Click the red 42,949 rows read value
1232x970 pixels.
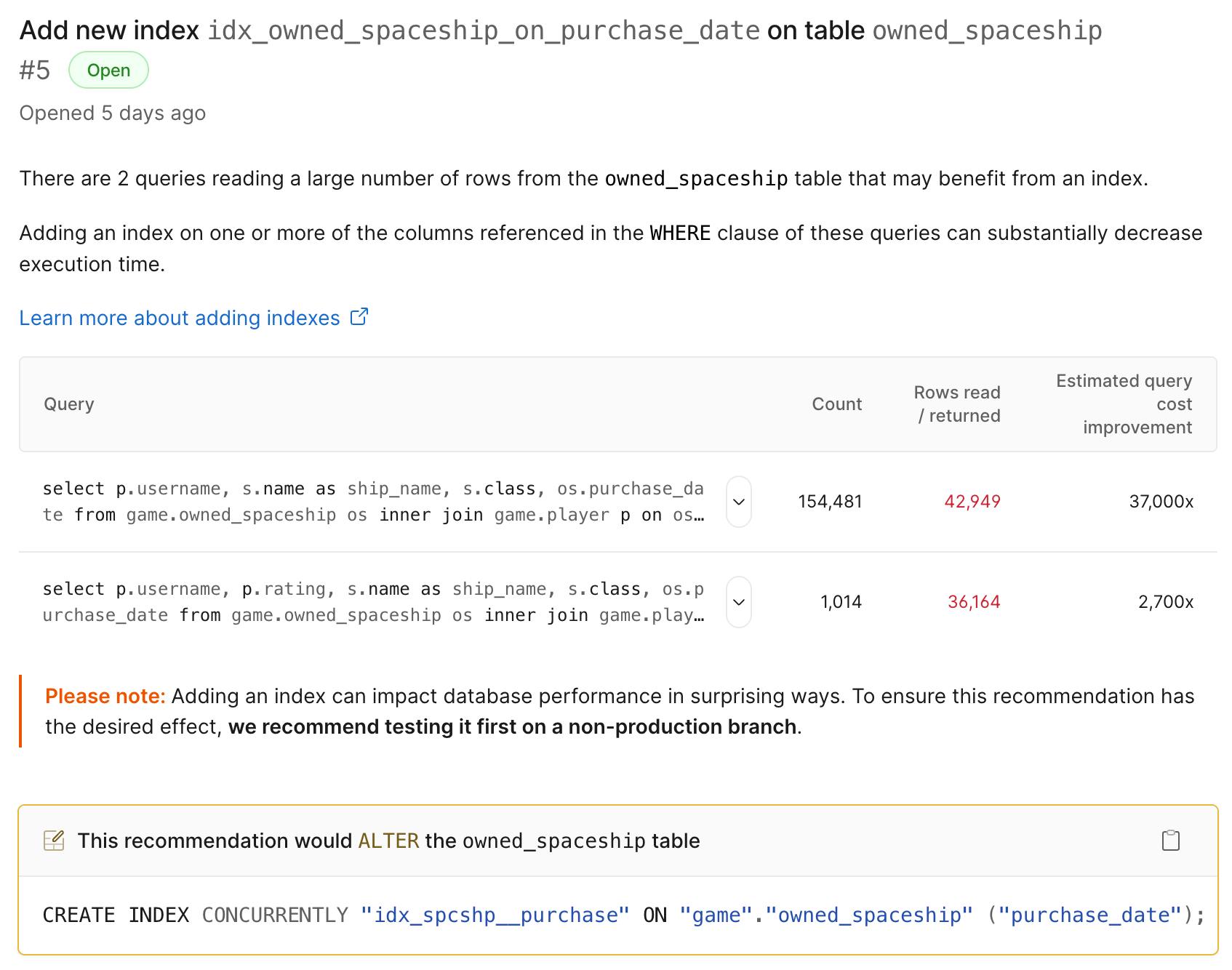(972, 501)
